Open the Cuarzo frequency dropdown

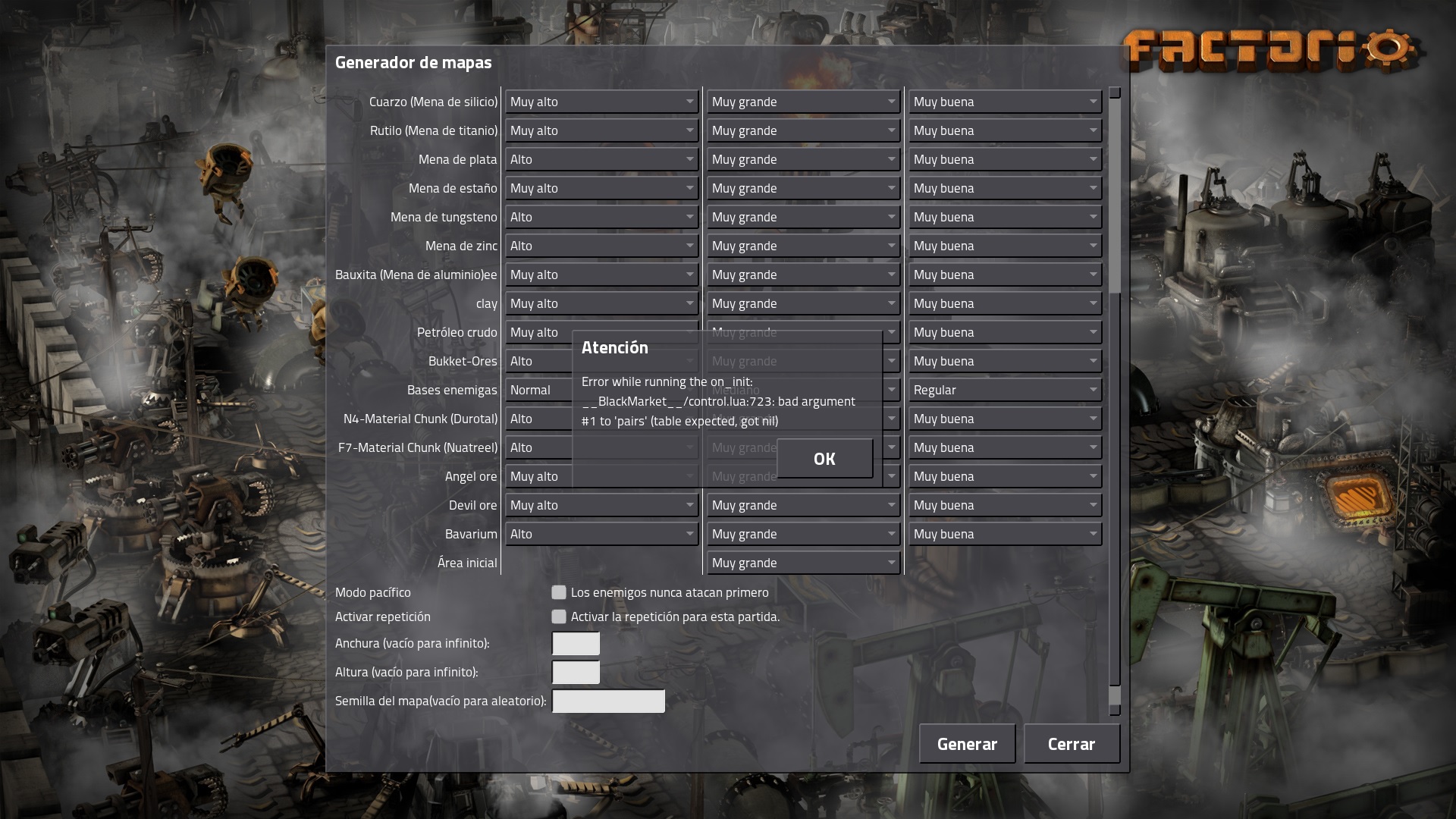pyautogui.click(x=602, y=102)
